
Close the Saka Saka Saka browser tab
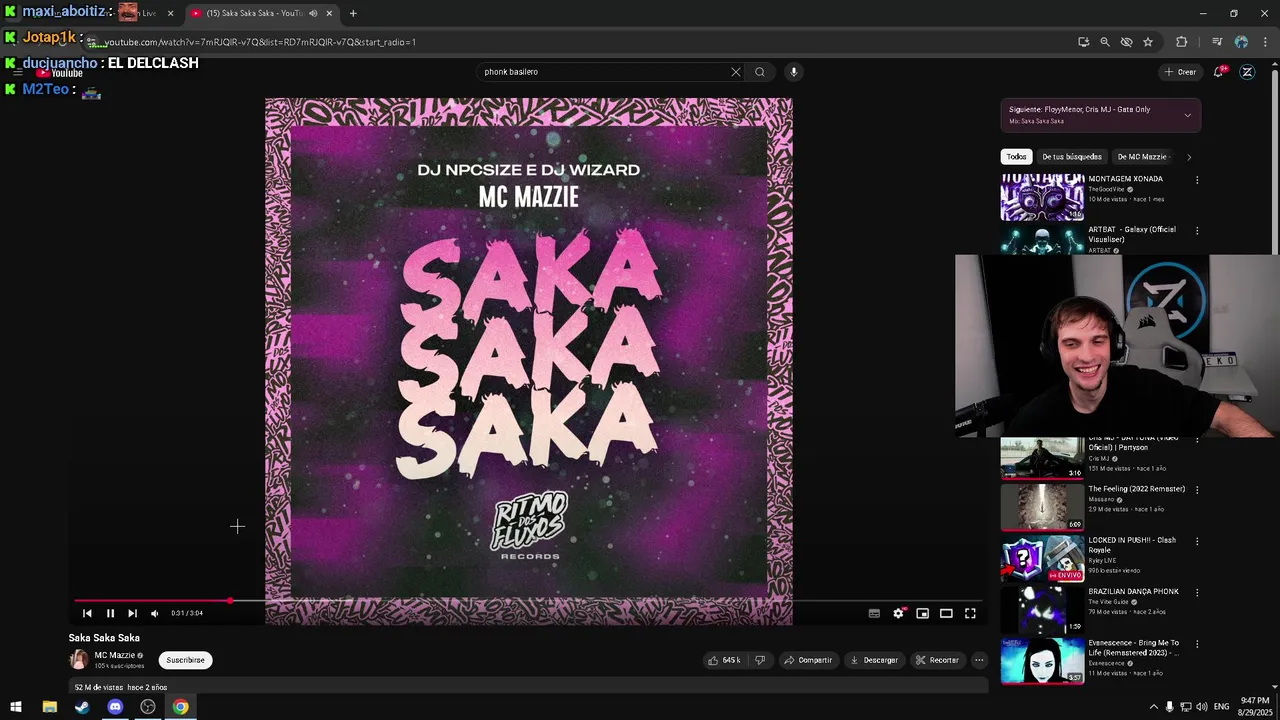click(x=329, y=13)
